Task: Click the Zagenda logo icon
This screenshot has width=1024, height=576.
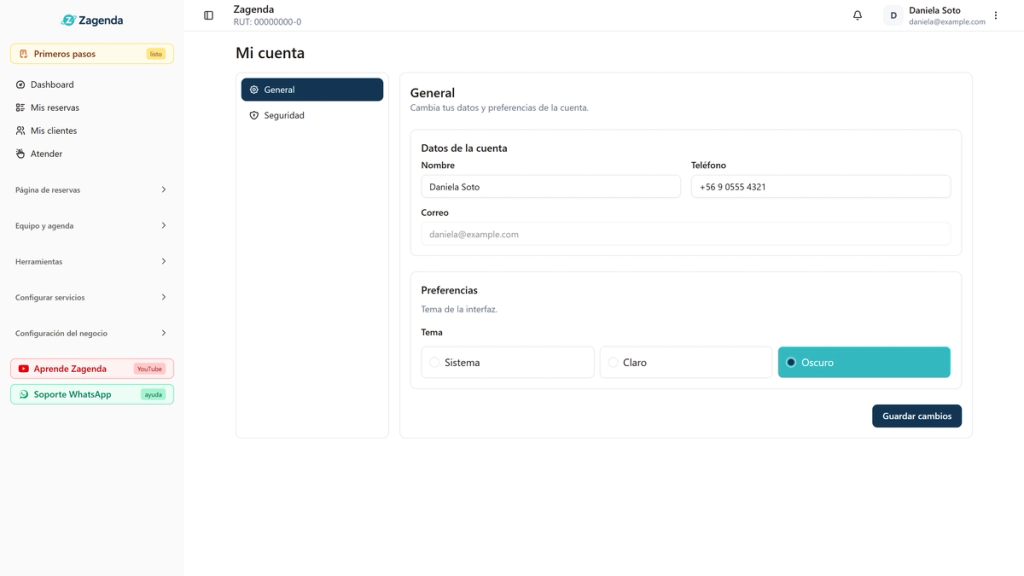Action: tap(69, 20)
